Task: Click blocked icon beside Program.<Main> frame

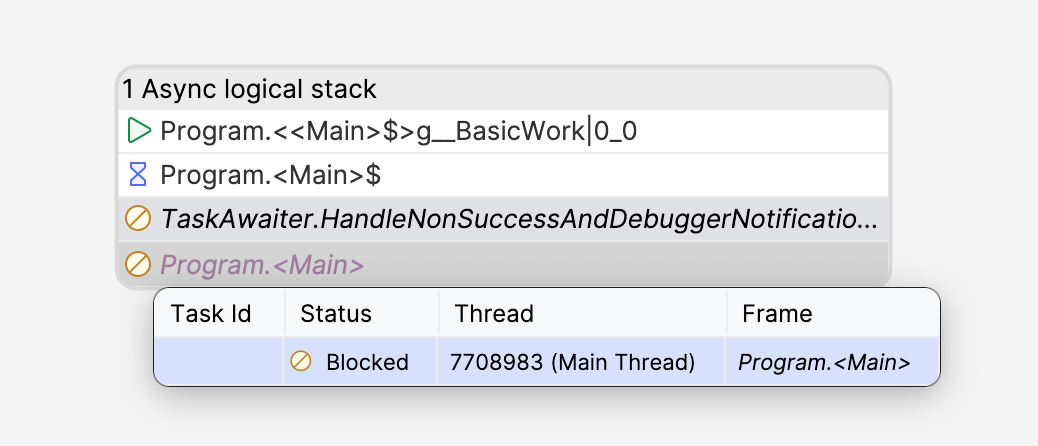Action: pos(138,265)
